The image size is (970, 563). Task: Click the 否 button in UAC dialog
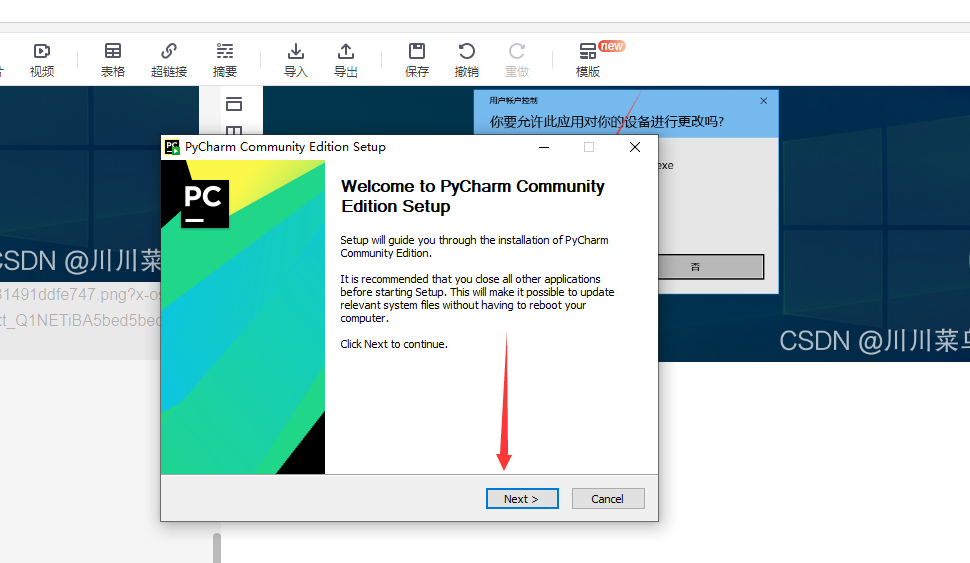tap(711, 267)
